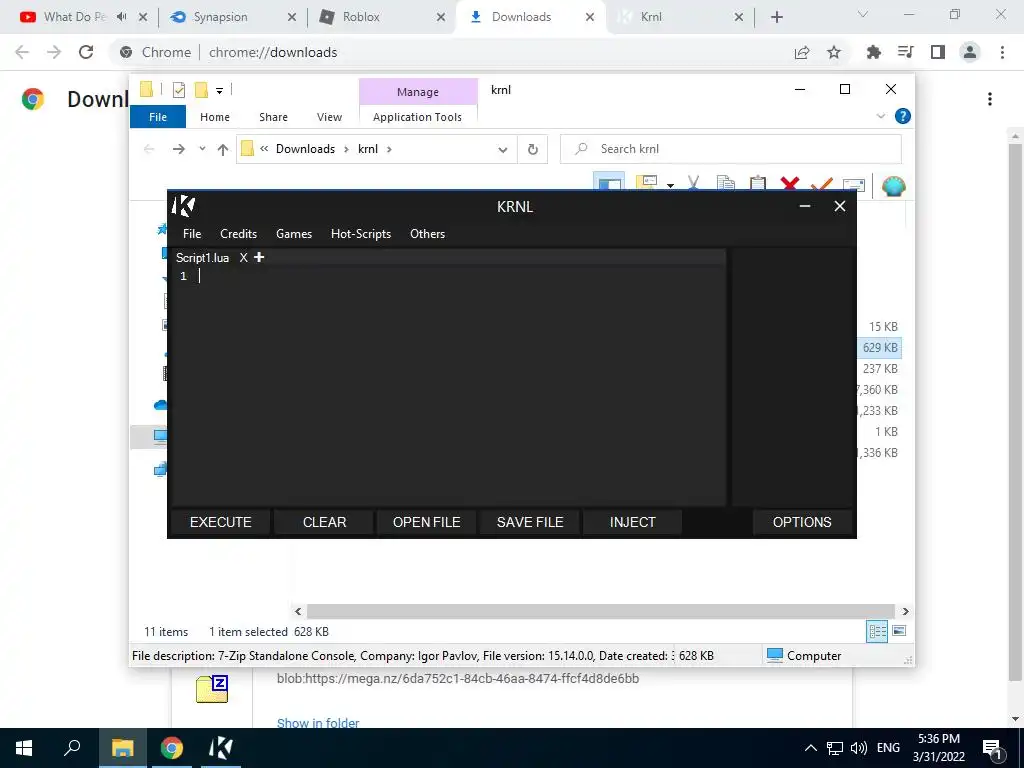Screen dimensions: 1024x768
Task: Open KRNL Games menu
Action: pos(294,234)
